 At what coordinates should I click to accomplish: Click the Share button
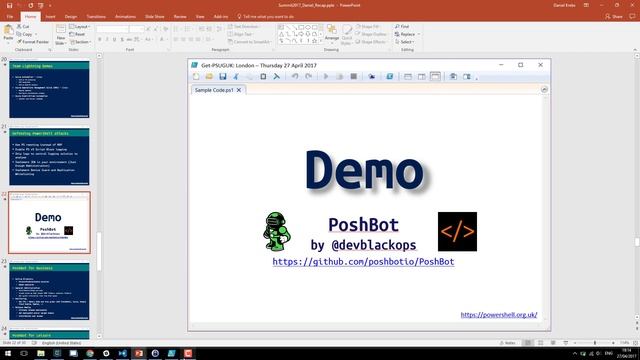pos(613,17)
